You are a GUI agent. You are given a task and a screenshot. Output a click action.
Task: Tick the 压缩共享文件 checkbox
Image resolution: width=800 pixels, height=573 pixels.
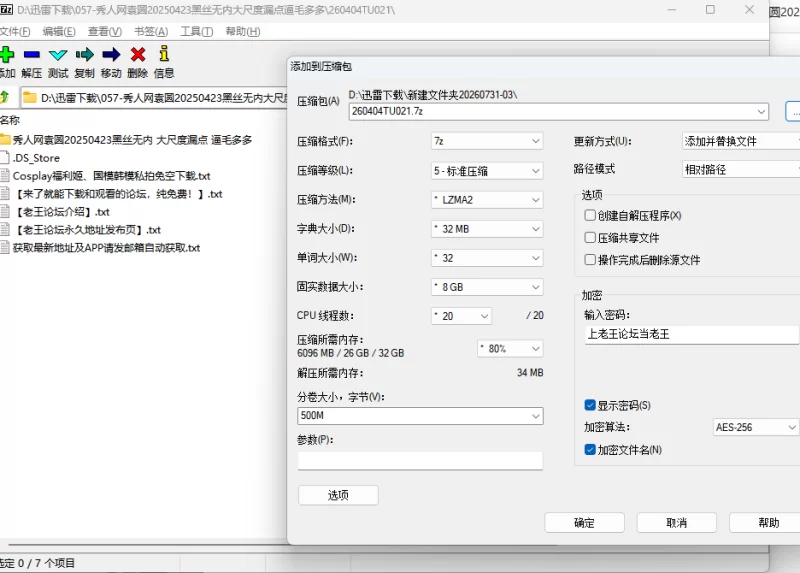coord(590,237)
